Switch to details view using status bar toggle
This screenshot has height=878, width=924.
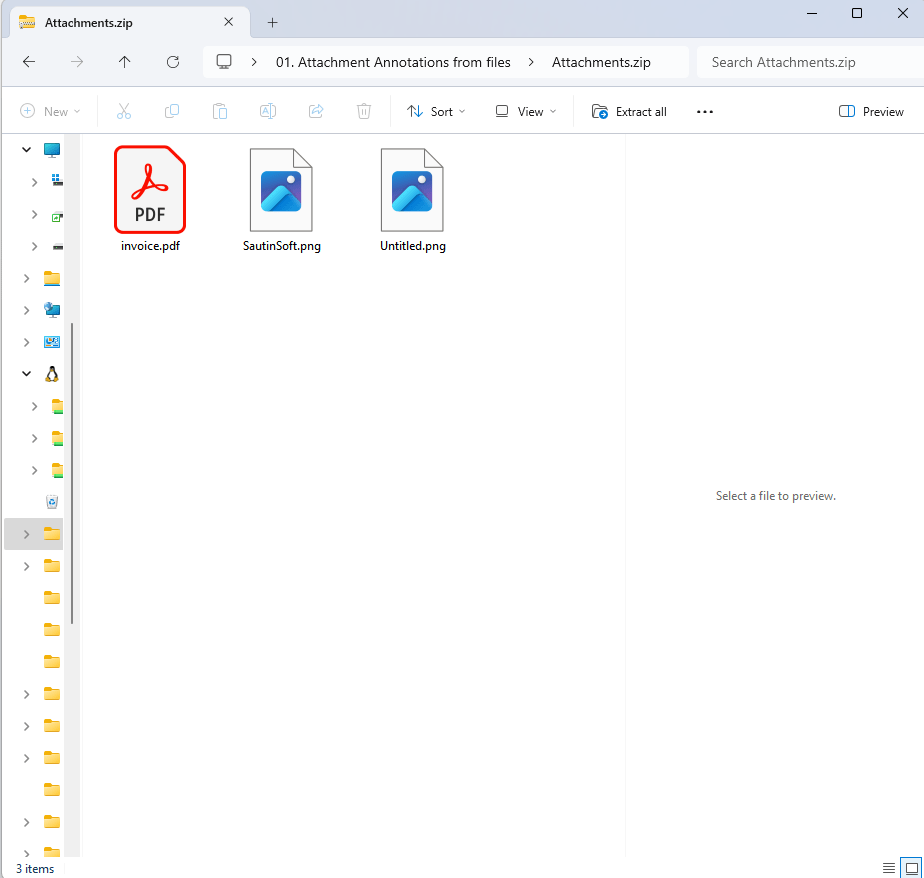(889, 867)
